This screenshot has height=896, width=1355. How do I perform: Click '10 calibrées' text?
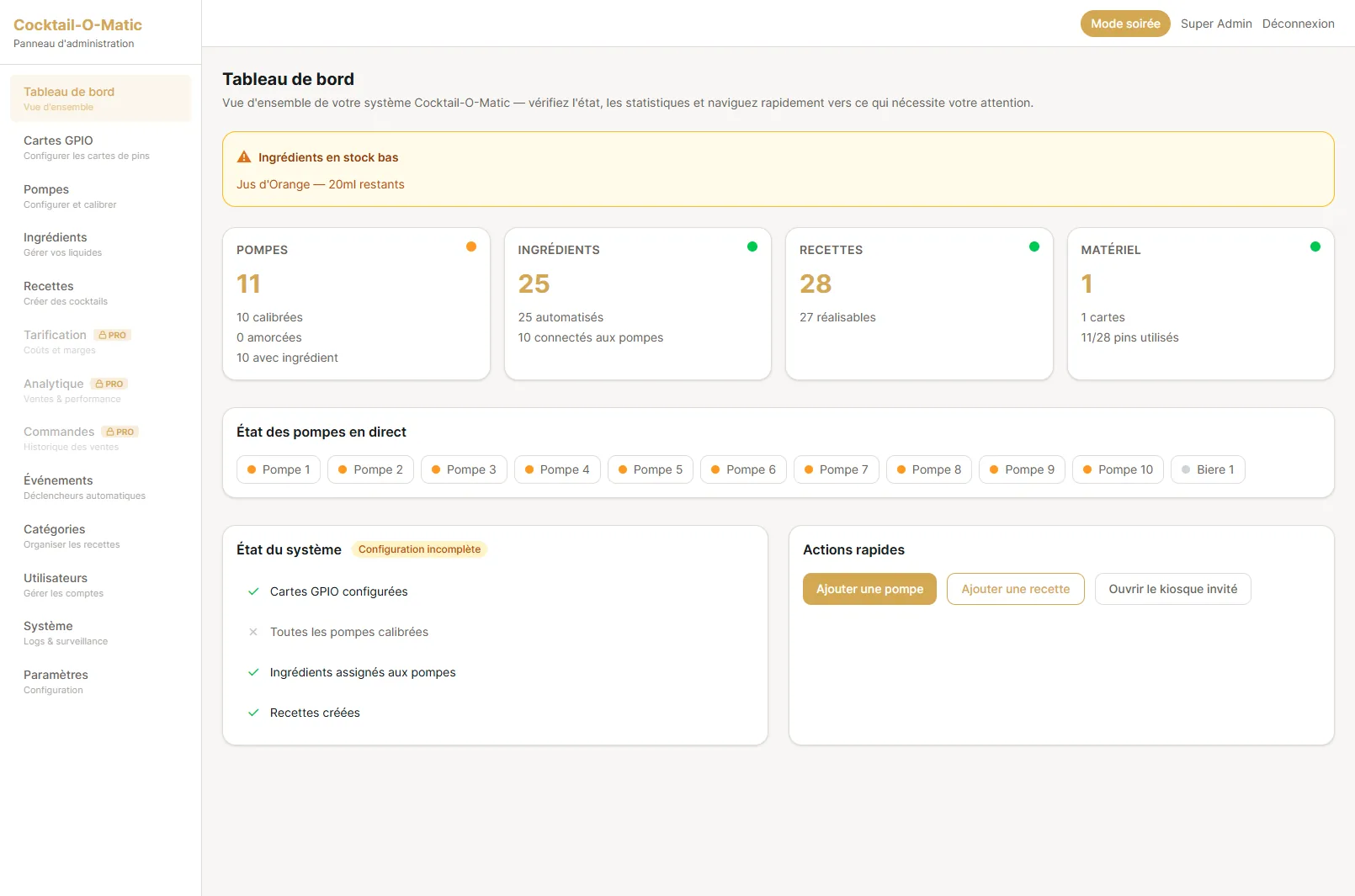click(269, 317)
